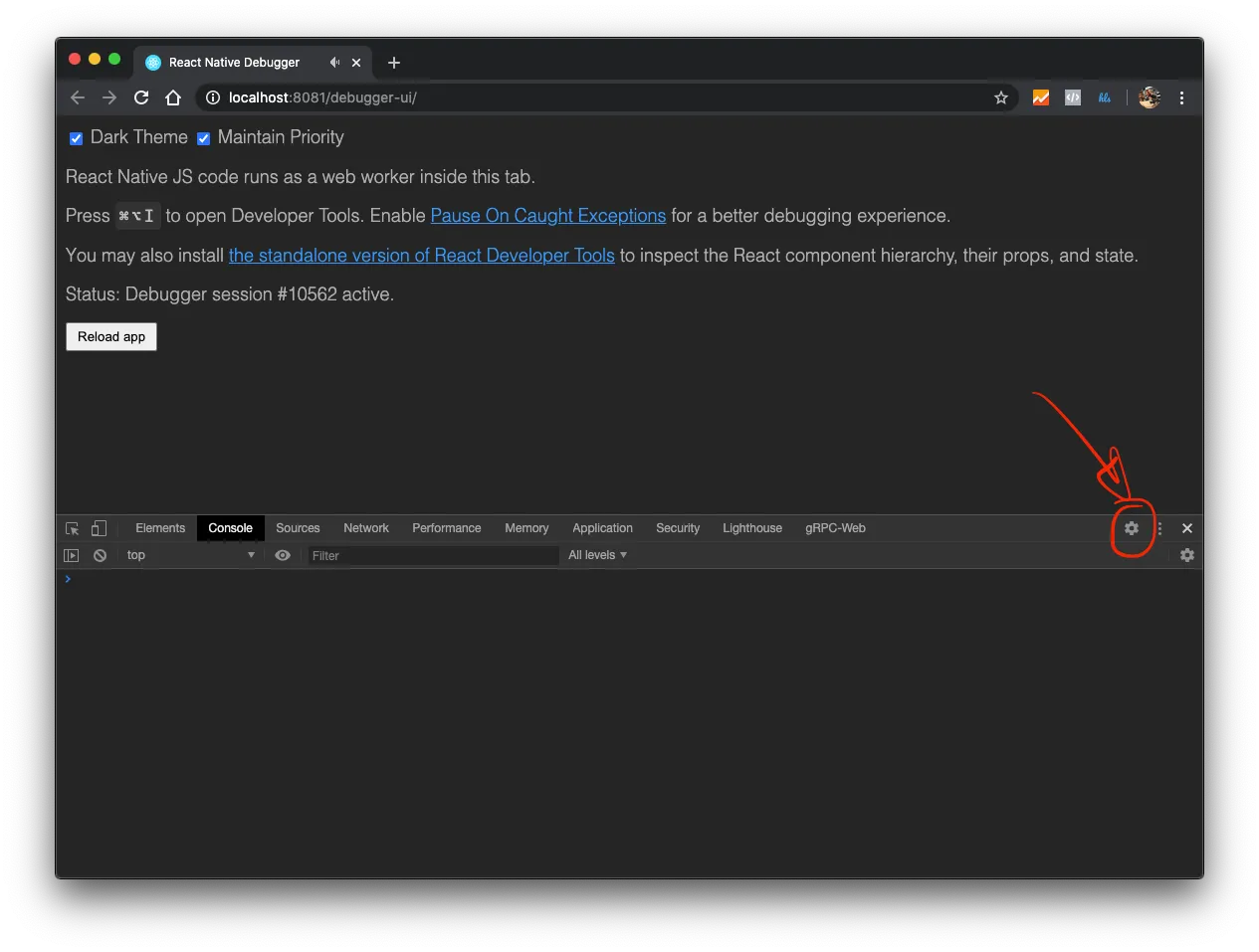The height and width of the screenshot is (952, 1259).
Task: Disable the Maintain Priority checkbox
Action: [x=203, y=138]
